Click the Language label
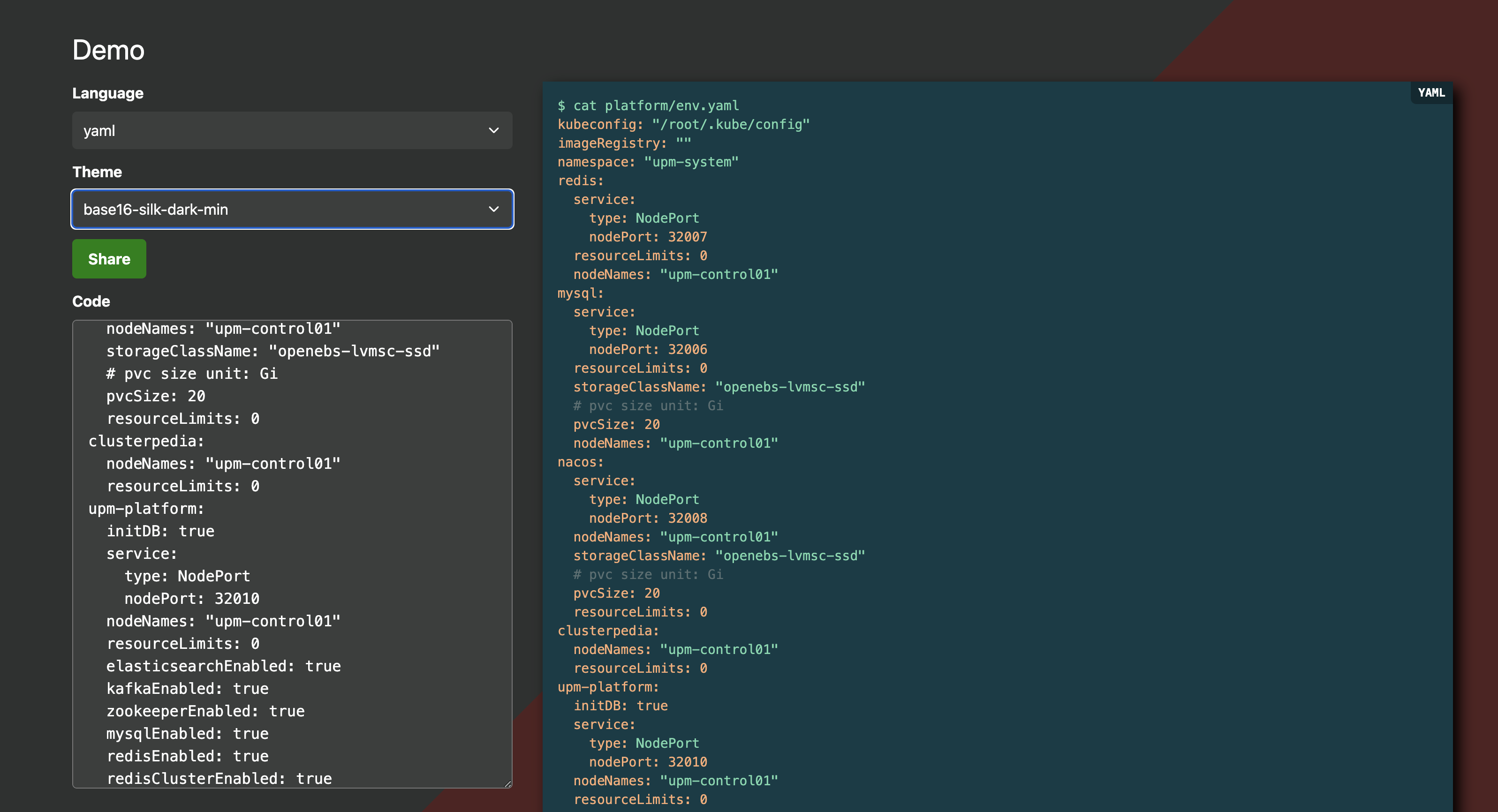Image resolution: width=1498 pixels, height=812 pixels. click(x=107, y=93)
